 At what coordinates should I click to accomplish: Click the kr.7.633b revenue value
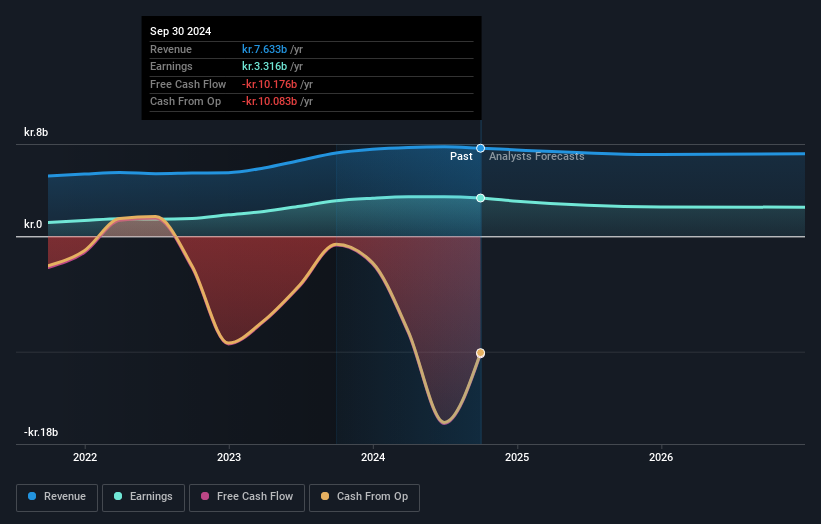click(x=264, y=49)
